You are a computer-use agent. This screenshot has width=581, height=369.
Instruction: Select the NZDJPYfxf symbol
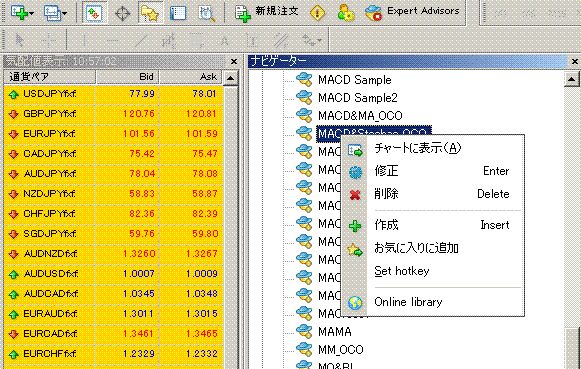click(50, 193)
